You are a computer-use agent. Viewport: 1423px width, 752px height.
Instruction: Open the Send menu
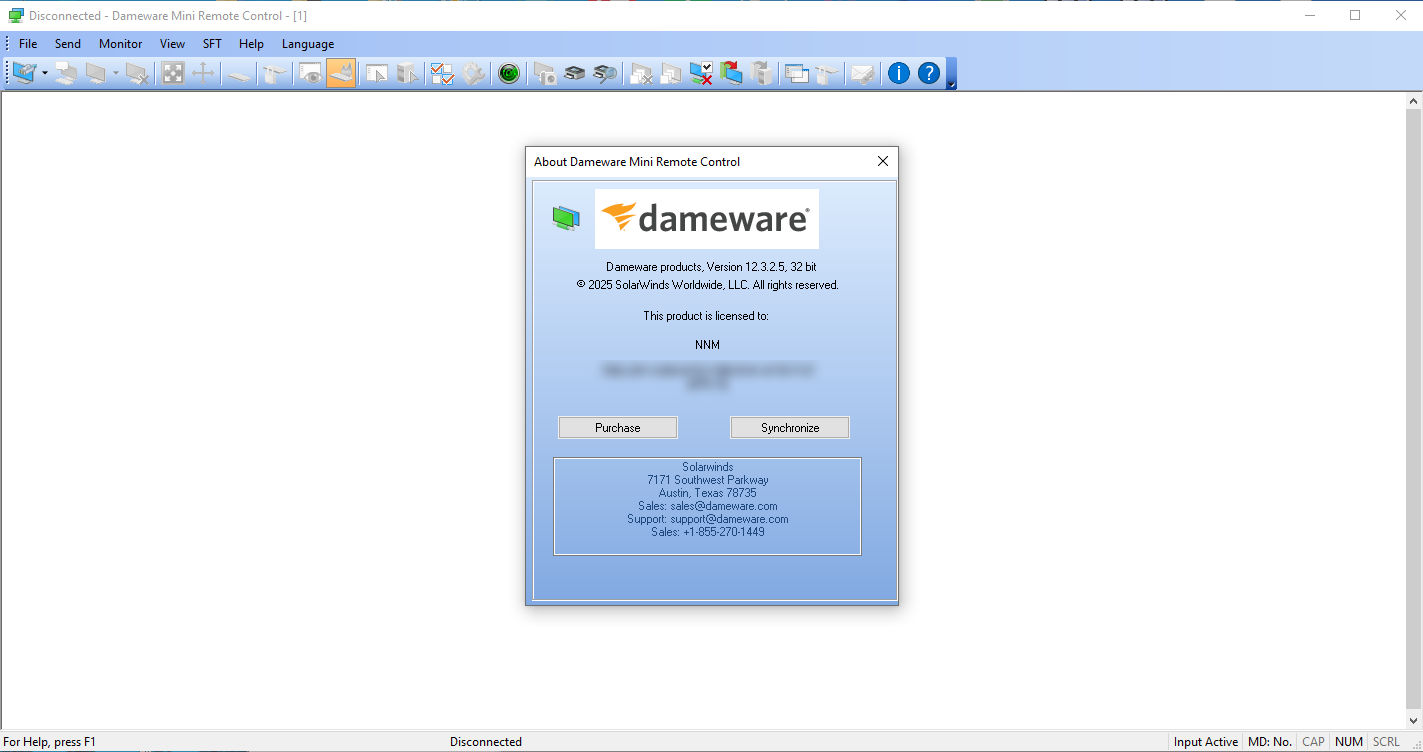(68, 44)
